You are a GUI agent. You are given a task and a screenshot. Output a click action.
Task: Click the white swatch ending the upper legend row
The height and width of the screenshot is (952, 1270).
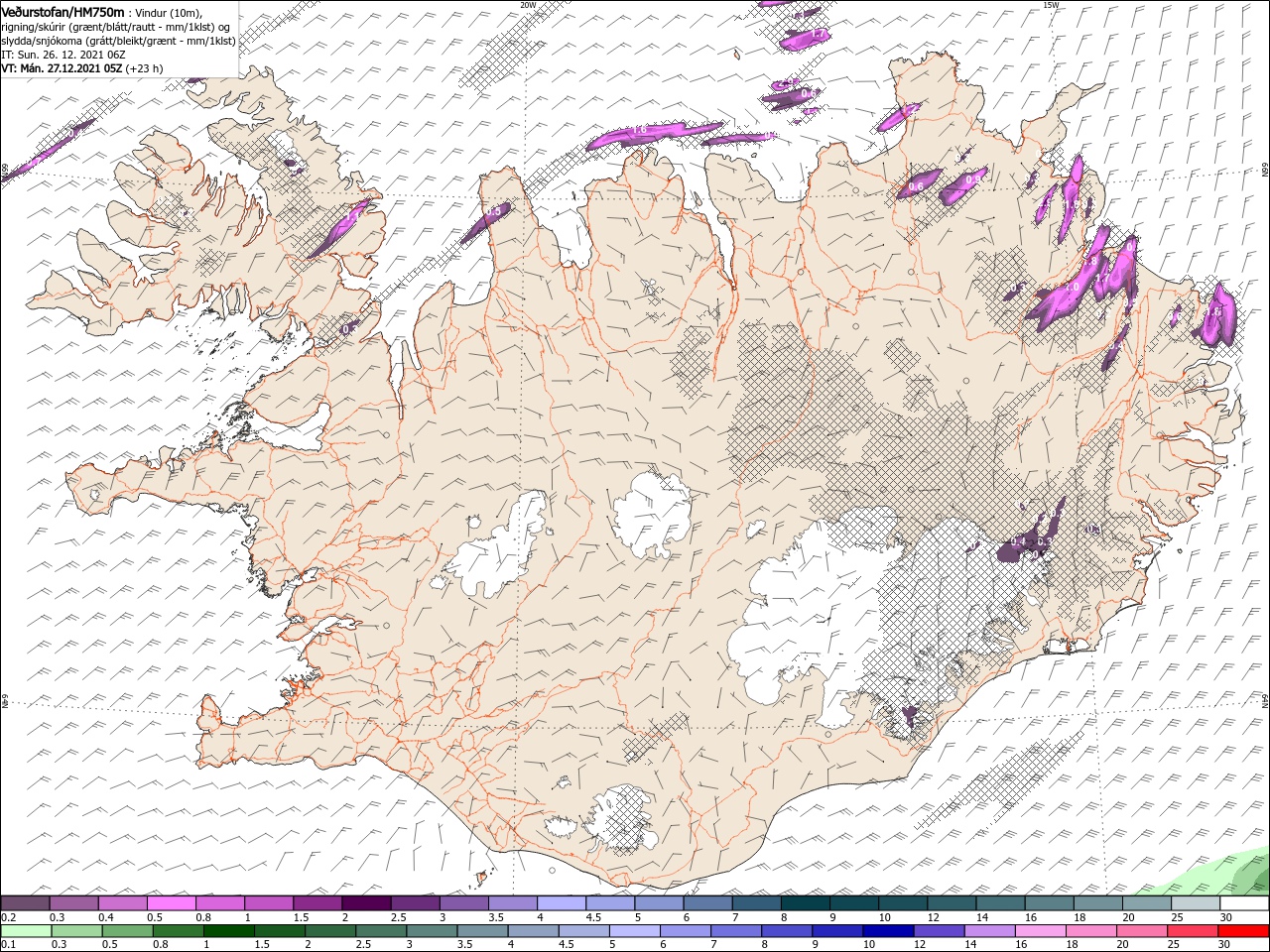pyautogui.click(x=1244, y=903)
